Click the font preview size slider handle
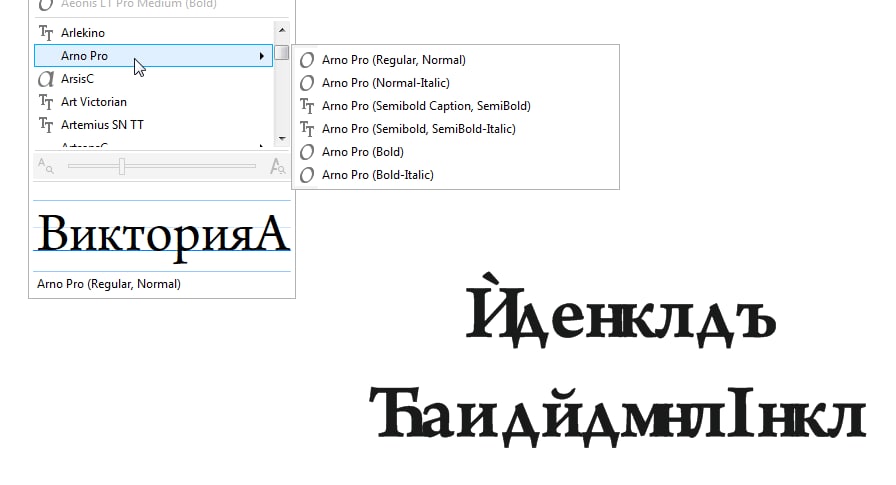This screenshot has height=485, width=896. click(122, 166)
